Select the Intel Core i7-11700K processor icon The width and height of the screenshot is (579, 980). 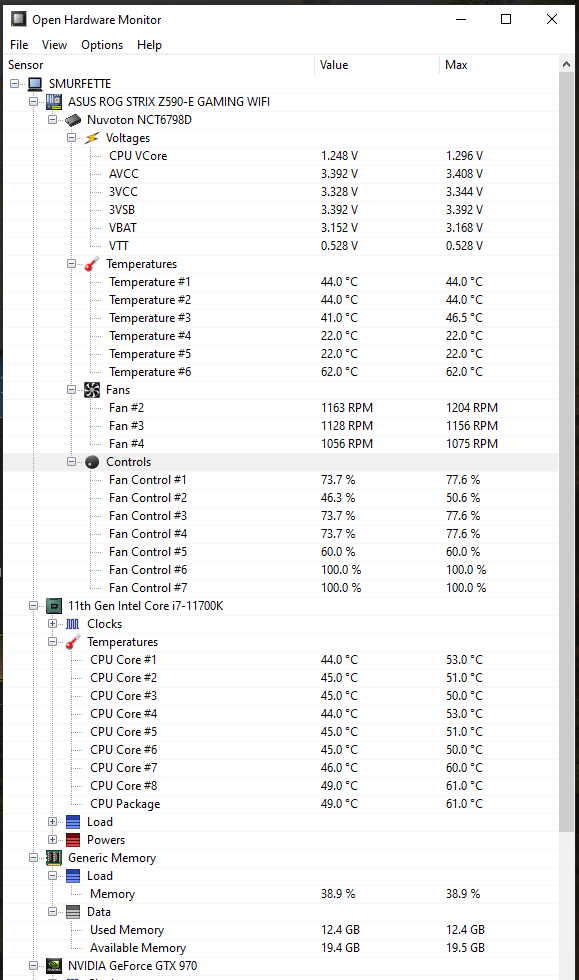click(x=53, y=605)
